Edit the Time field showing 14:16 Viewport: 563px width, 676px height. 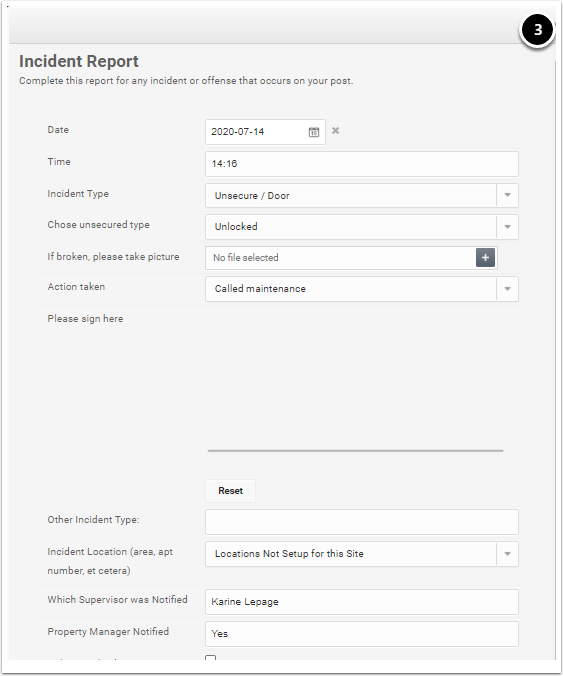click(x=362, y=164)
